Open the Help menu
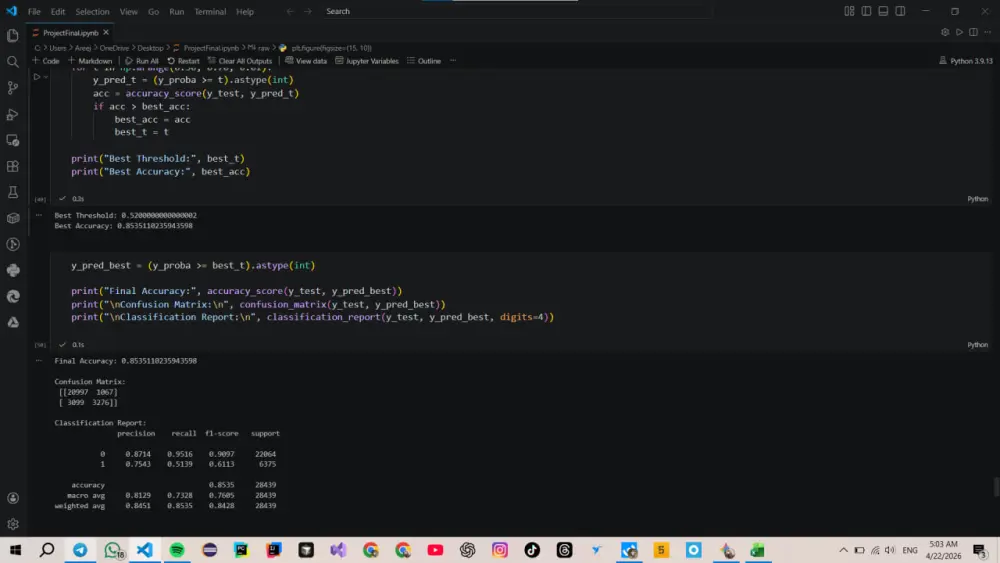Viewport: 1000px width, 563px height. (x=245, y=11)
